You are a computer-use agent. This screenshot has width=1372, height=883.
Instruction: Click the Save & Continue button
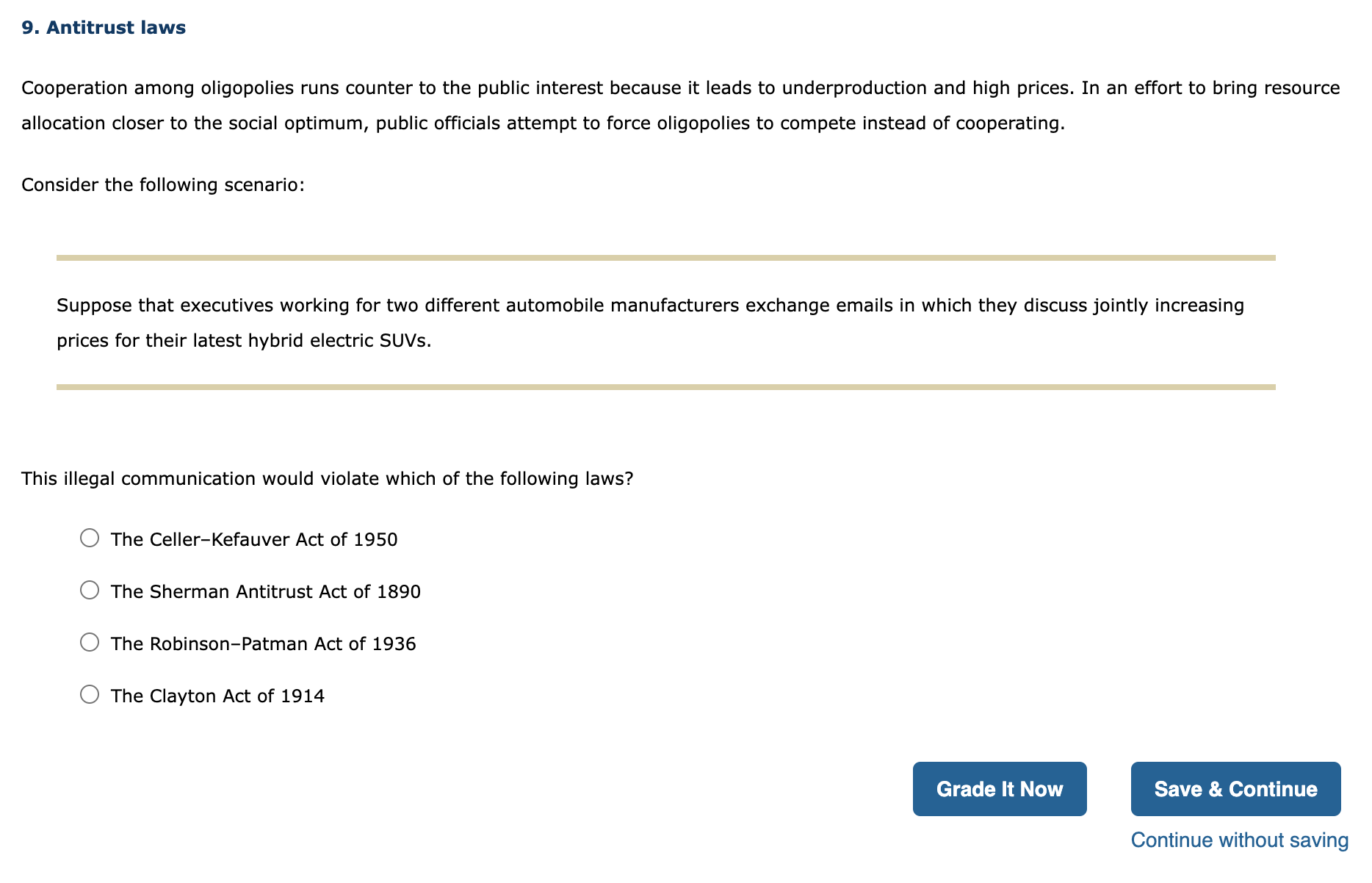1236,789
